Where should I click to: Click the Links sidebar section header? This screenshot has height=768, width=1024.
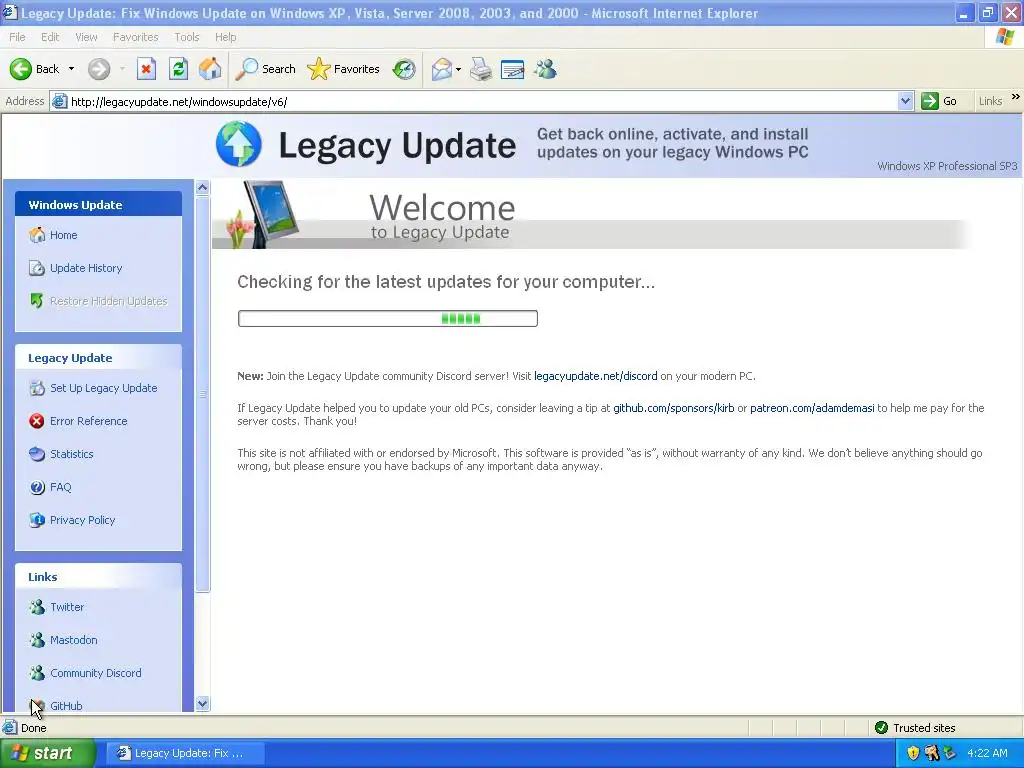click(99, 577)
